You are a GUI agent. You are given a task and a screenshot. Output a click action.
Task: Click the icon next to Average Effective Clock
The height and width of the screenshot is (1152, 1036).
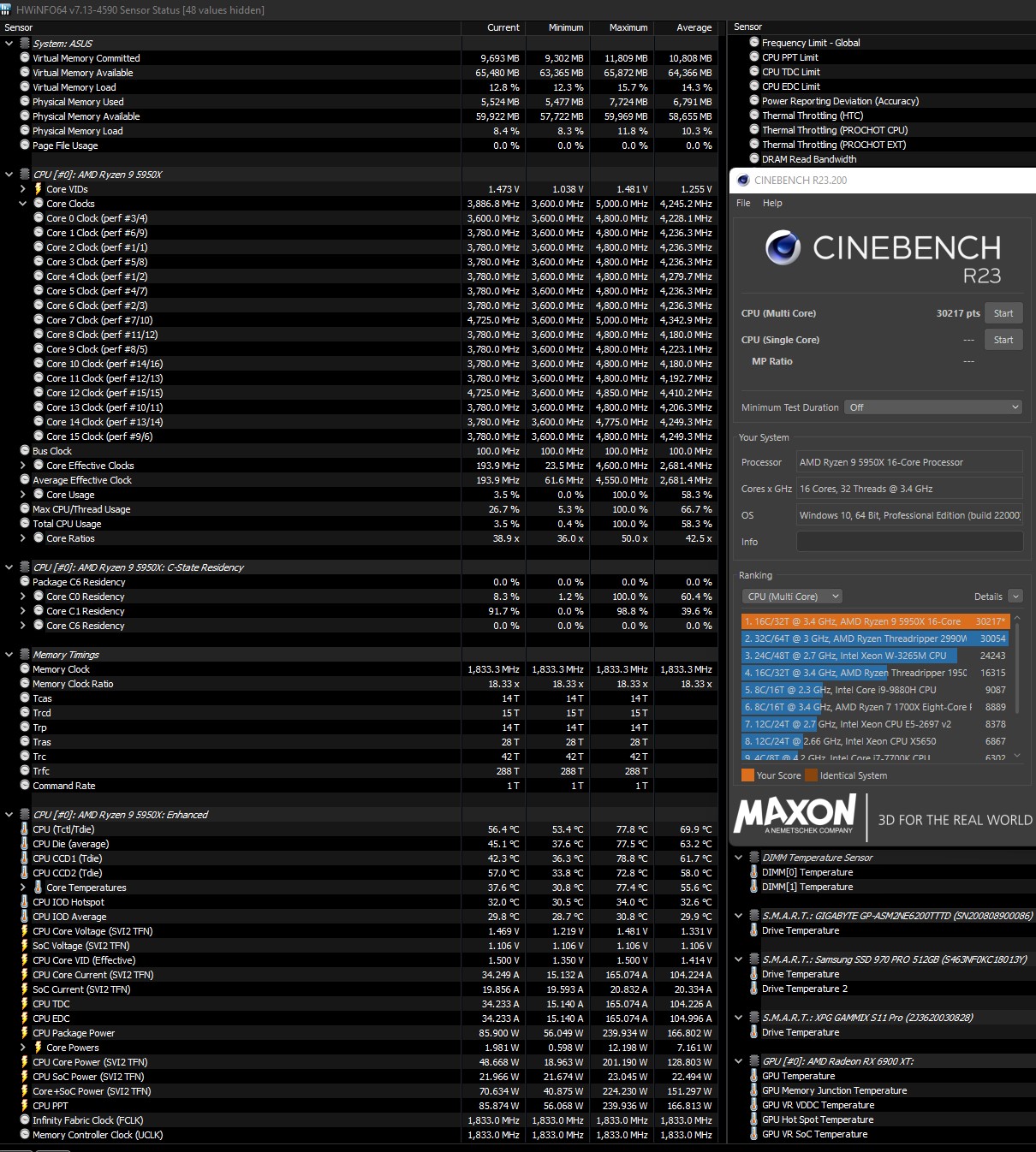tap(25, 479)
